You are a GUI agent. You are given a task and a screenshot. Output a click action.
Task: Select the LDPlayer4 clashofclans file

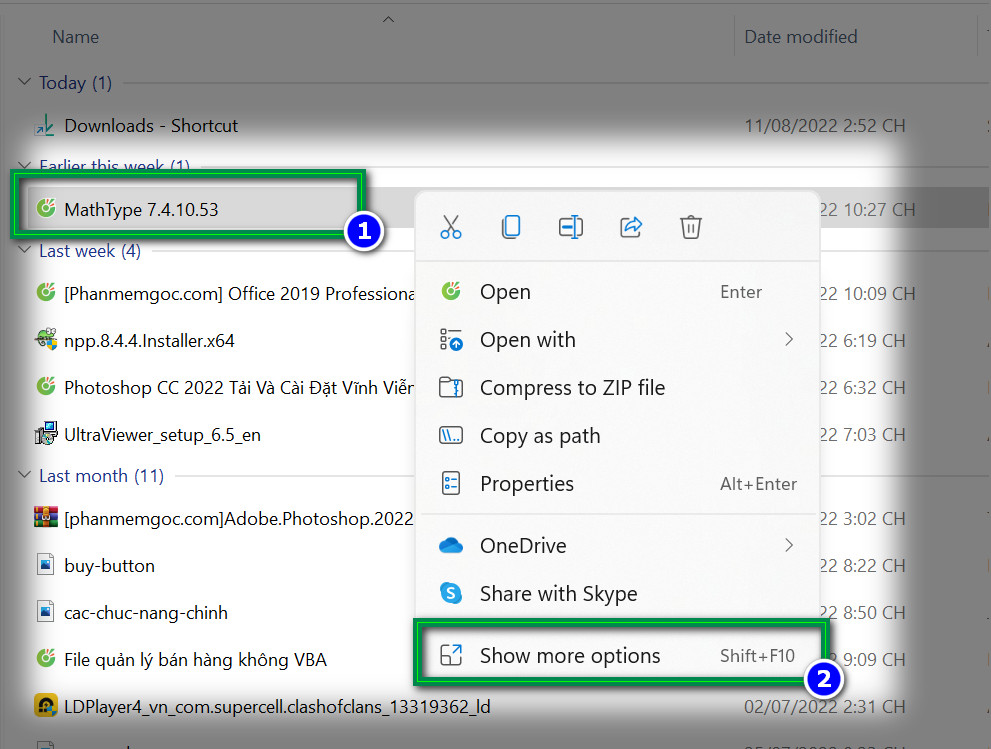277,707
